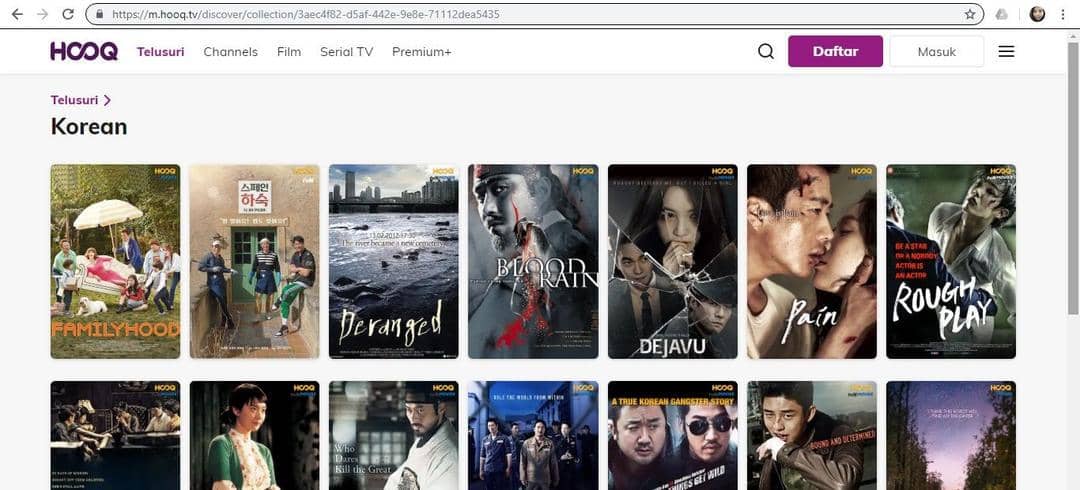
Task: Click the Masuk login button
Action: click(936, 52)
